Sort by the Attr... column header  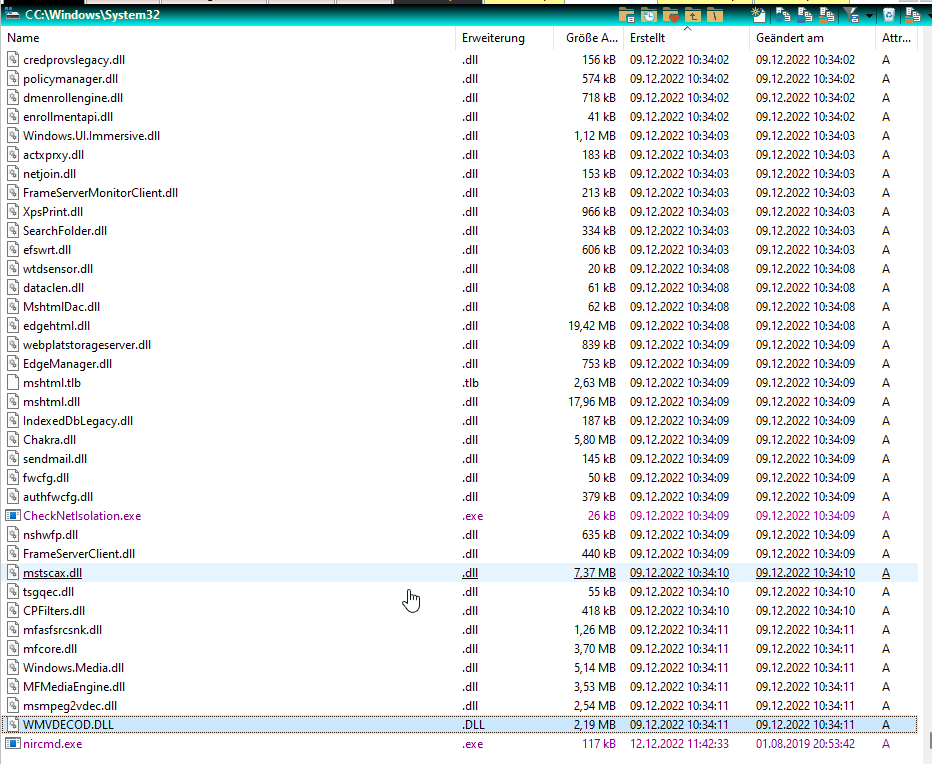[x=896, y=38]
